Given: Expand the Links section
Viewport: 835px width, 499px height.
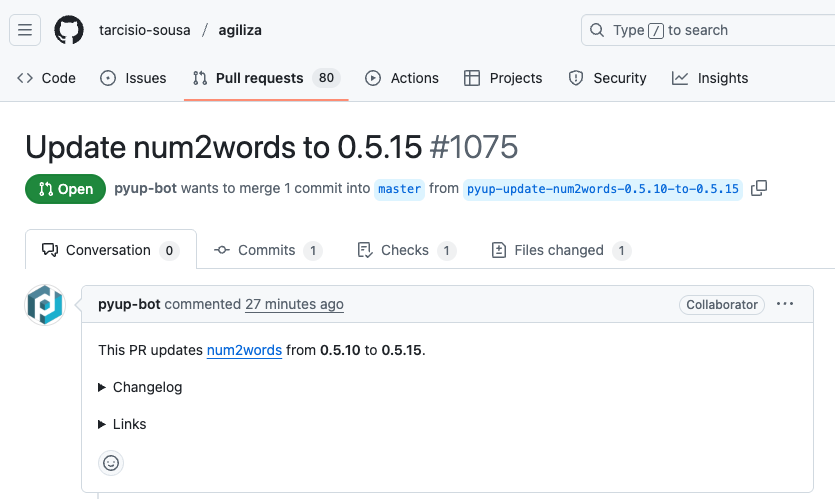Looking at the screenshot, I should [x=122, y=424].
